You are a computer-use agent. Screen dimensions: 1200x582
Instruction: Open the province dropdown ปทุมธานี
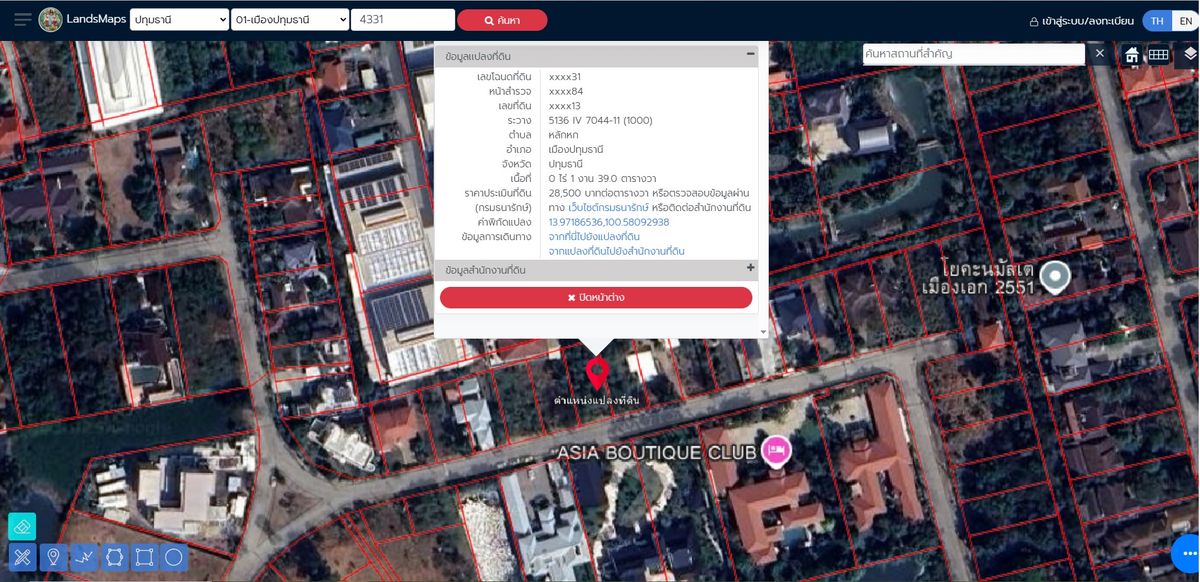point(179,20)
